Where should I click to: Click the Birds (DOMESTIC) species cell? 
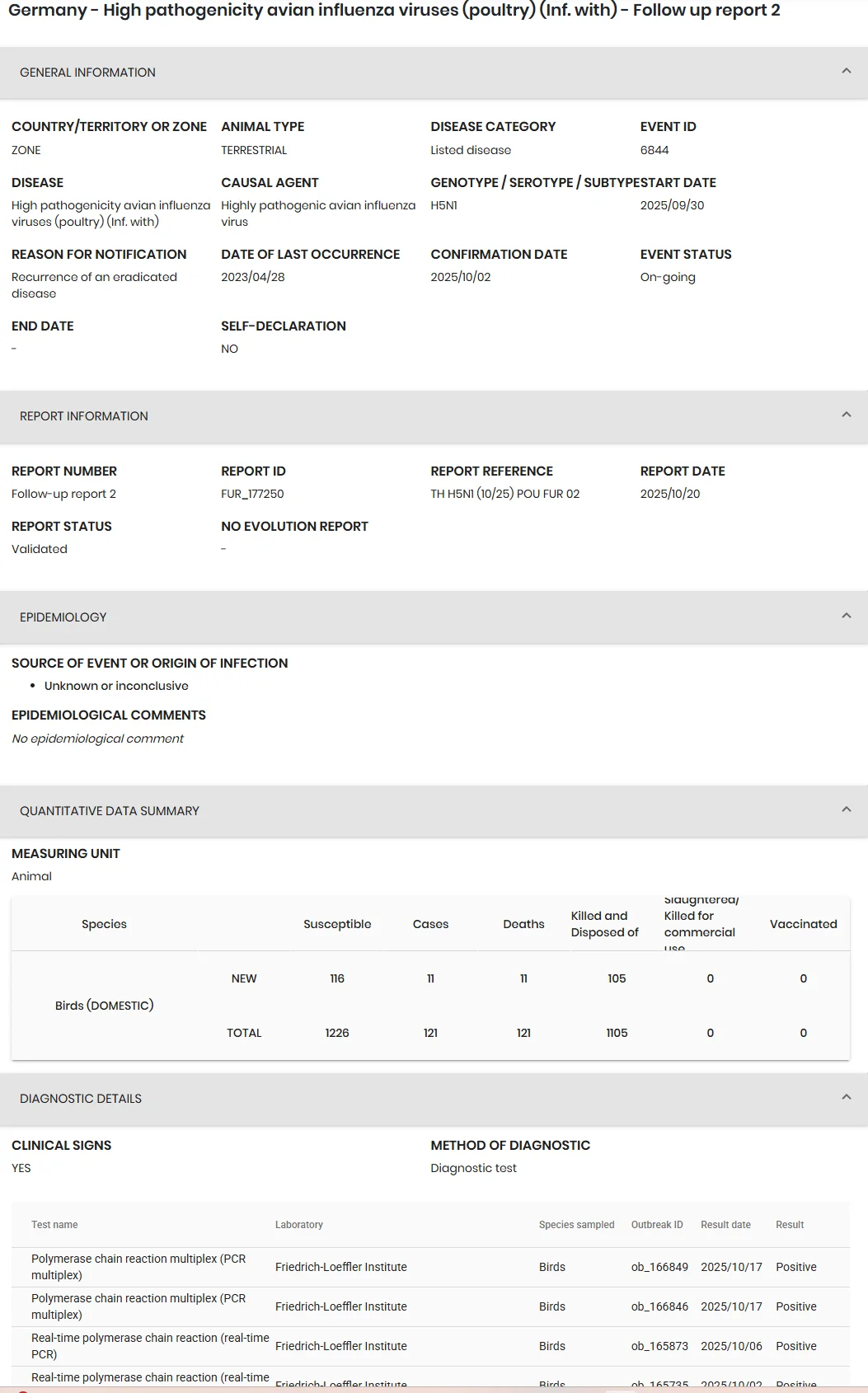click(105, 1006)
